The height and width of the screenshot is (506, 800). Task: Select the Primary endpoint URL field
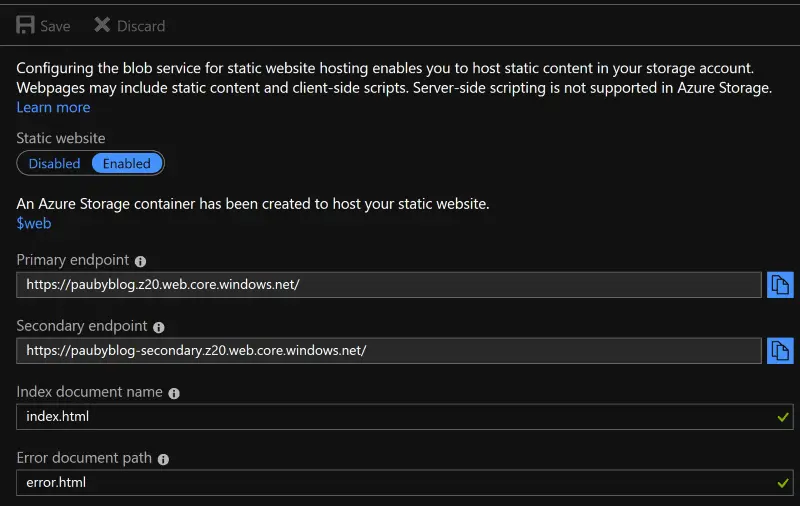pos(389,285)
